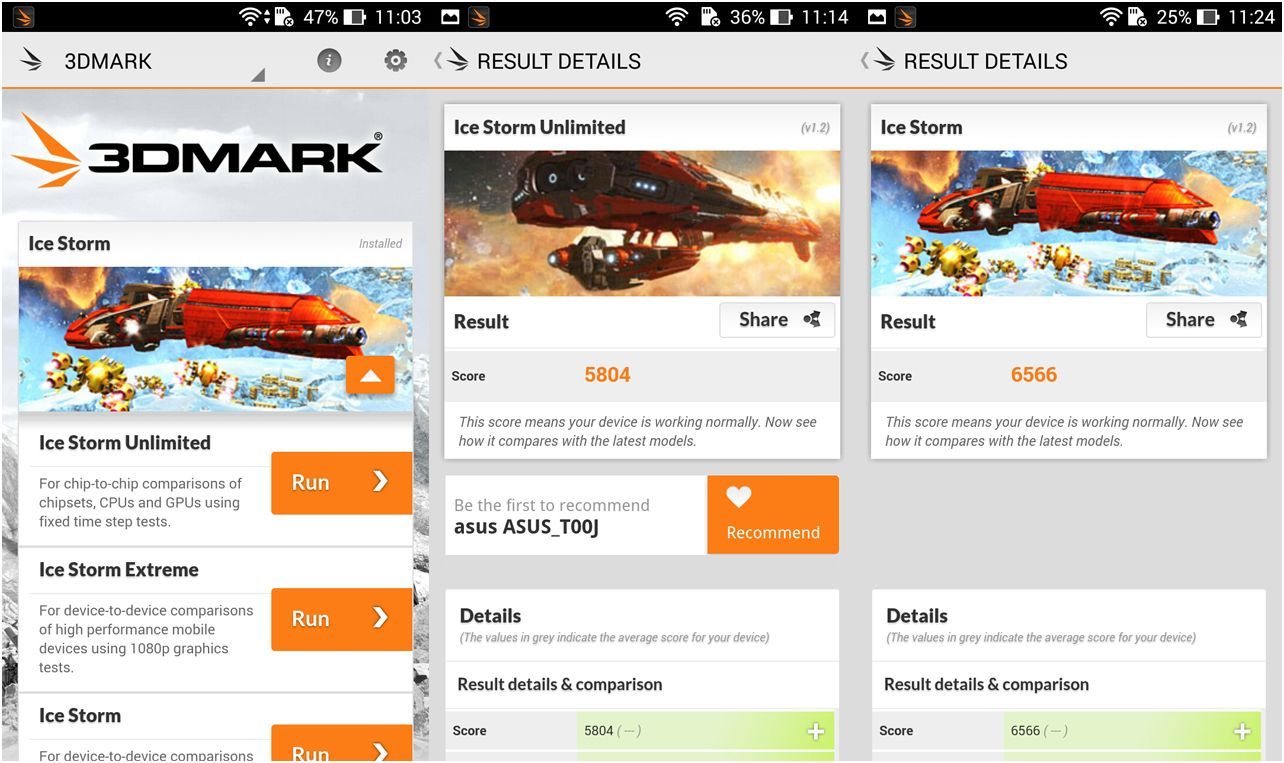Tap the Ice Storm Unlimited result thumbnail
Screen dimensions: 1284x763
(x=642, y=223)
